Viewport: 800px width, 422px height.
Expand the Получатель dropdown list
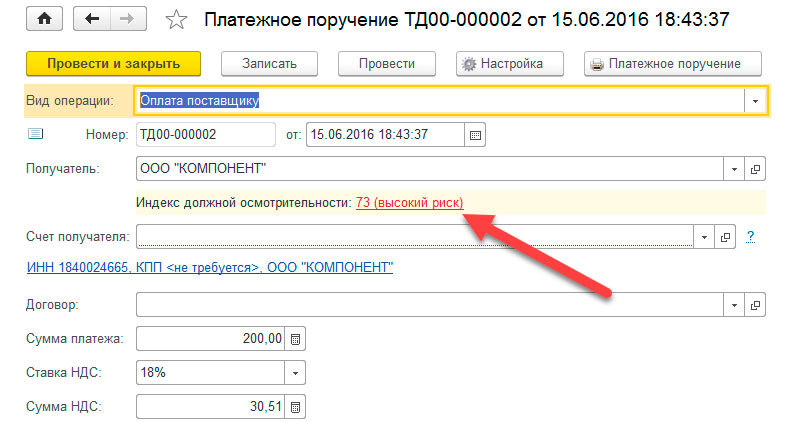[x=735, y=168]
